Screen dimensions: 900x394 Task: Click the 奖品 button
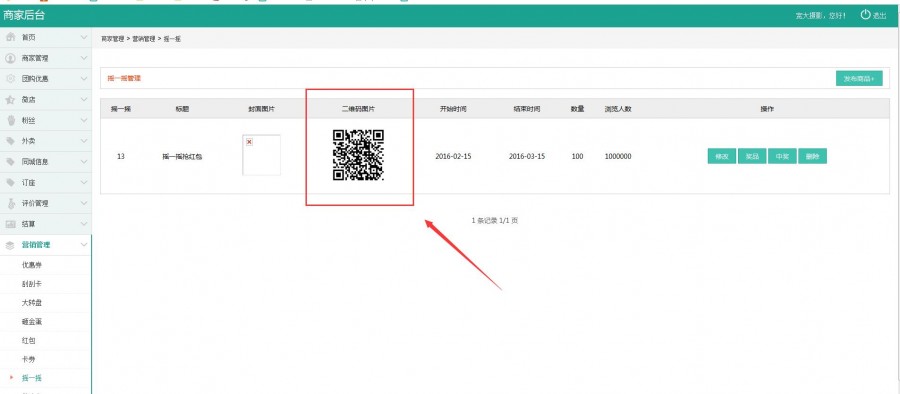[752, 156]
